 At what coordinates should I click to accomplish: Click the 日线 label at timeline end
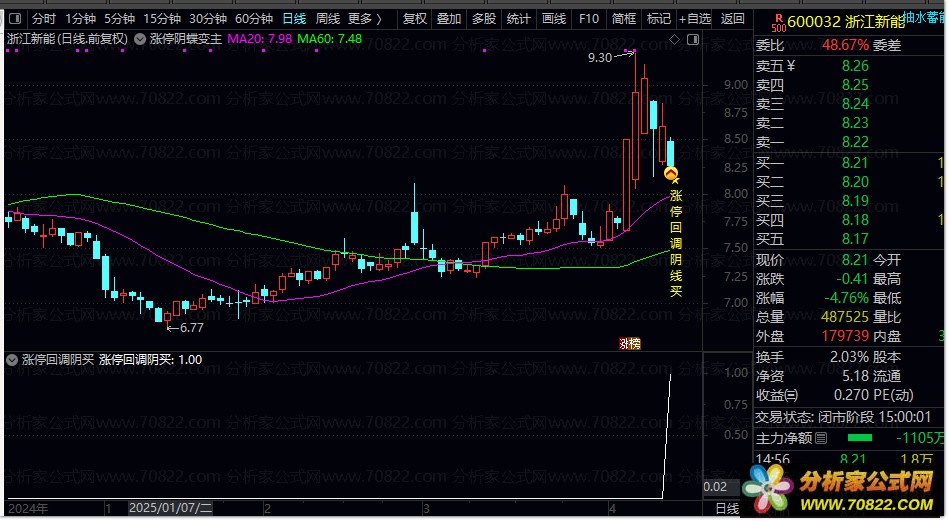pyautogui.click(x=727, y=508)
